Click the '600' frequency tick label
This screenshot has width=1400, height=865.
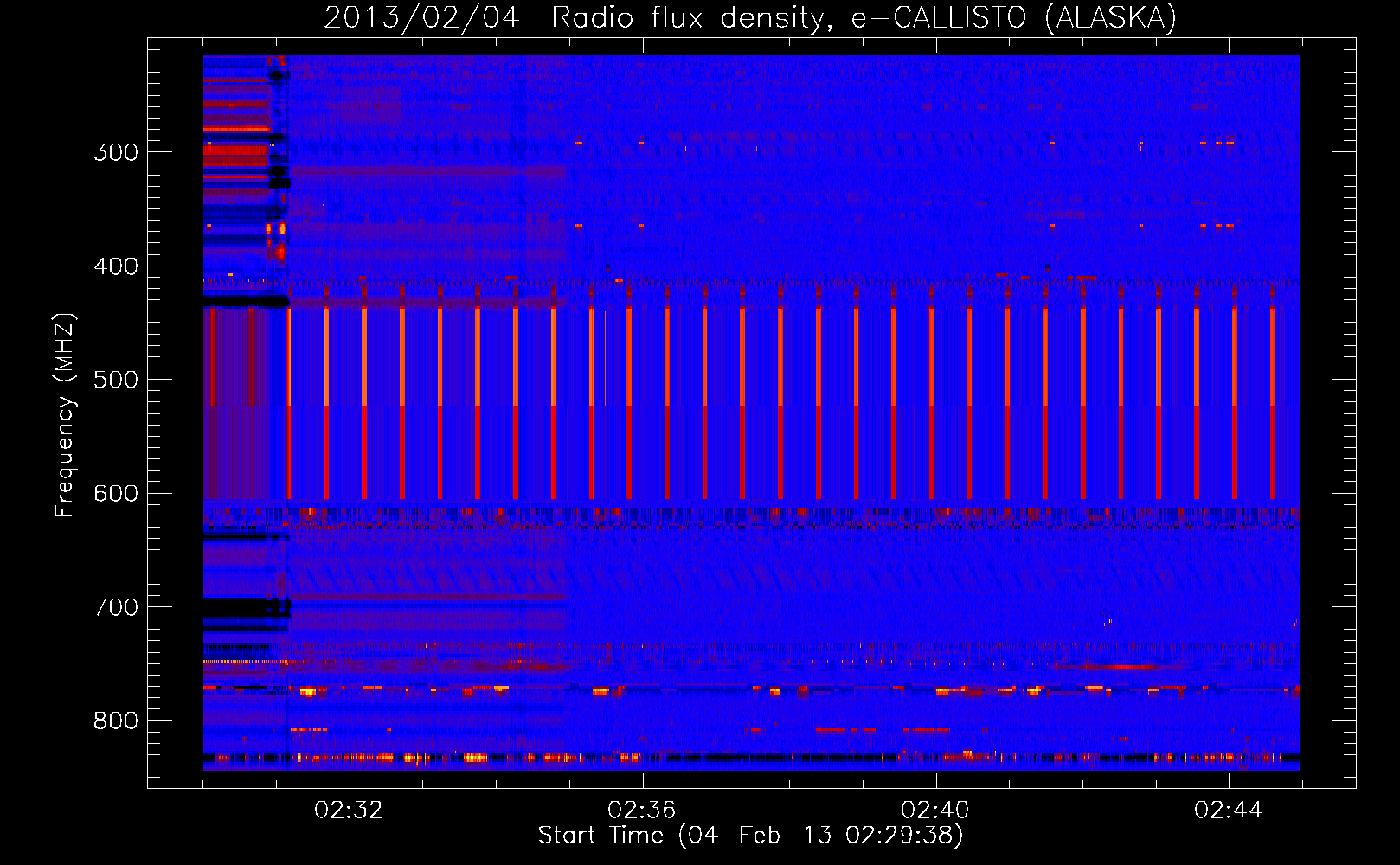(116, 493)
